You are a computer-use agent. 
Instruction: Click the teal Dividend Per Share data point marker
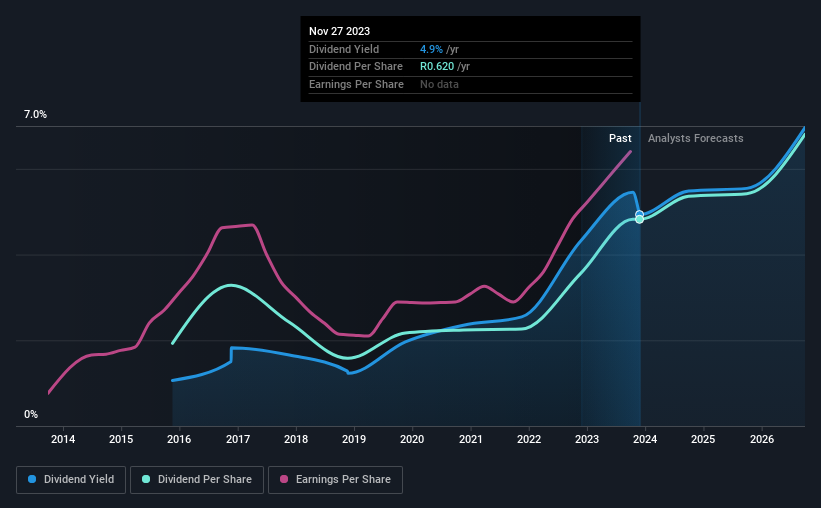coord(639,219)
